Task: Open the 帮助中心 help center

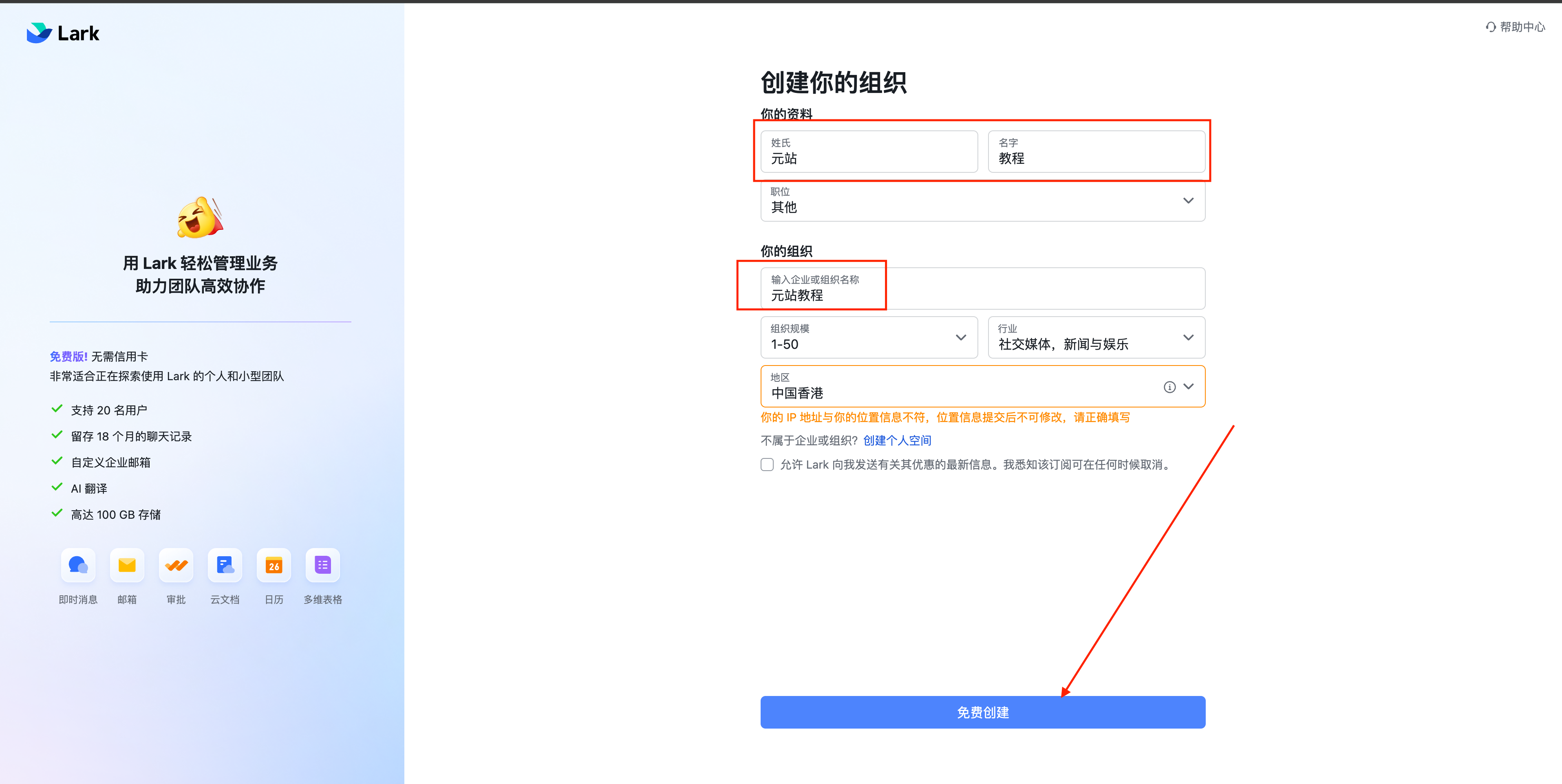Action: coord(1515,26)
